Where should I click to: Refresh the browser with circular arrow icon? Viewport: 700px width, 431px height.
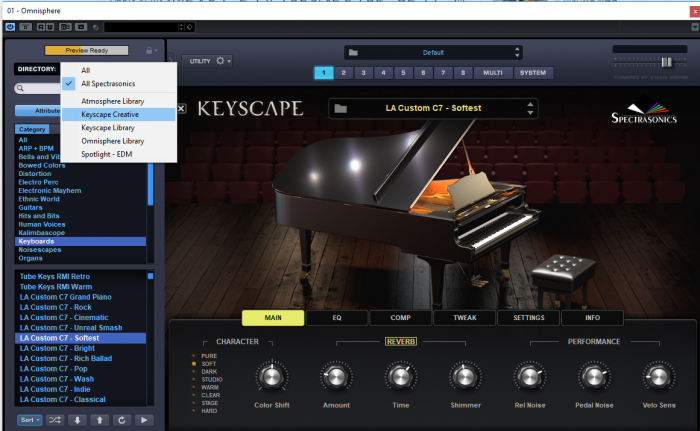121,420
